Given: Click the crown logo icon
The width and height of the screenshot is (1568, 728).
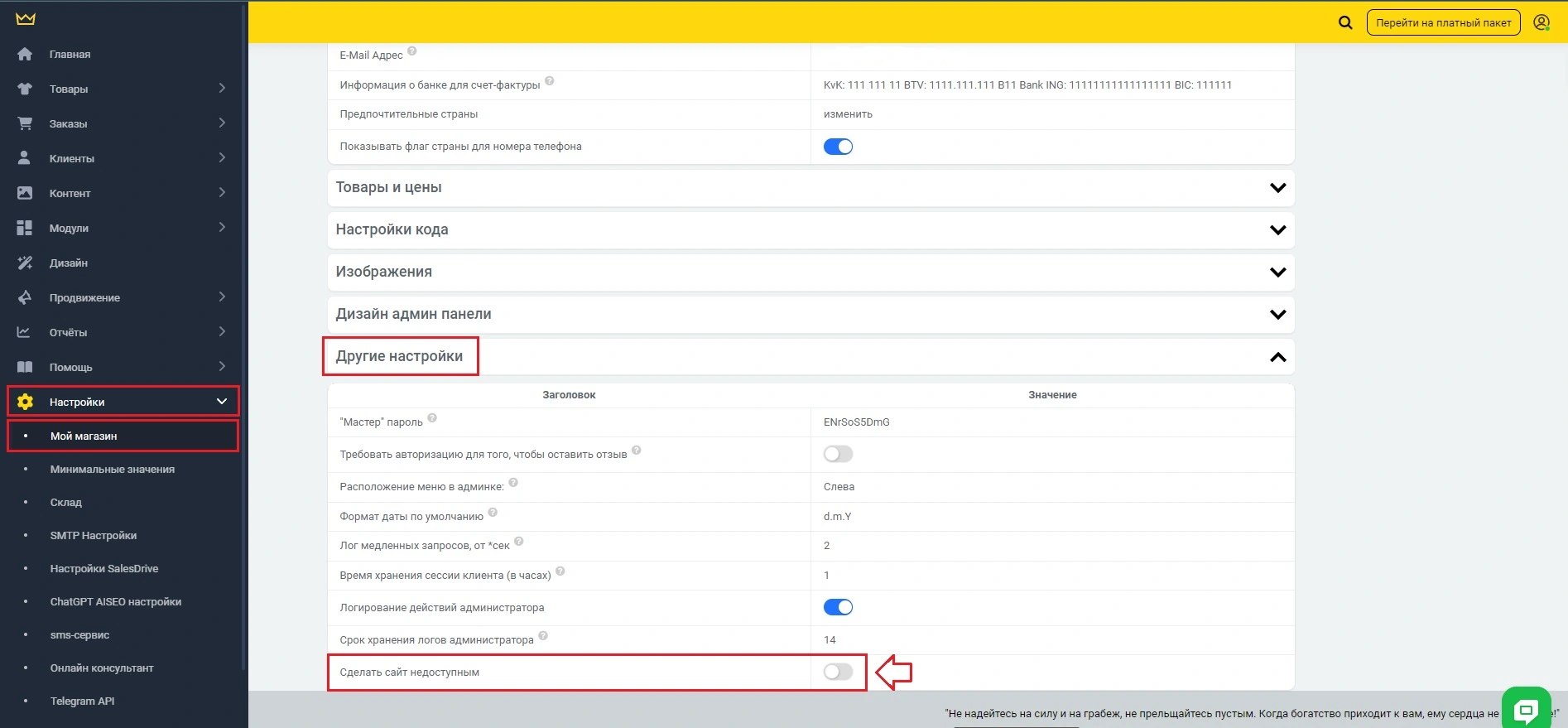Looking at the screenshot, I should pos(26,18).
